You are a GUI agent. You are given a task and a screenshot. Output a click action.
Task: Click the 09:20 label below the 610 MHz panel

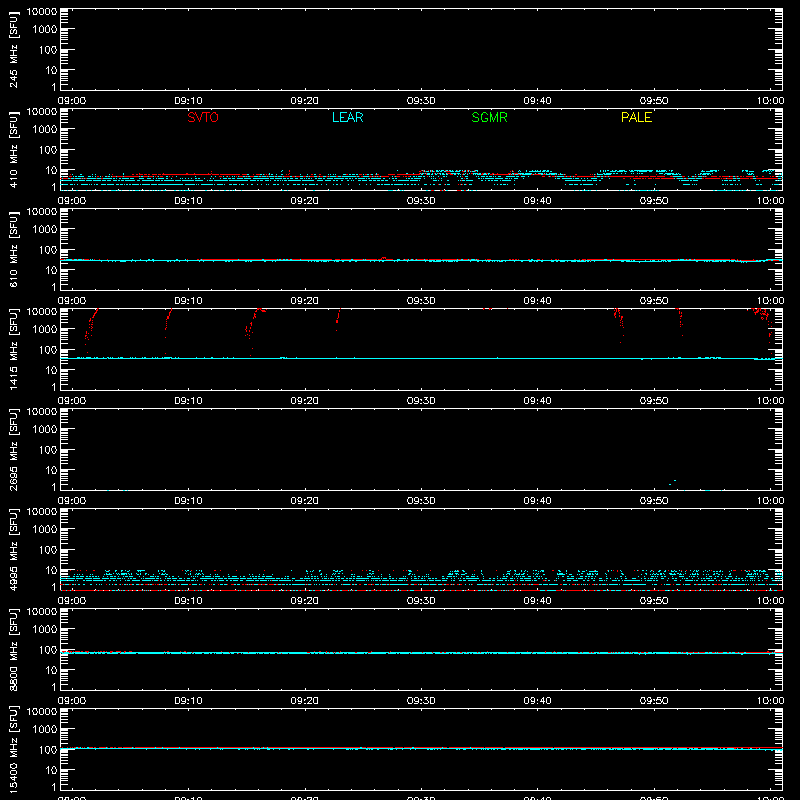(305, 301)
